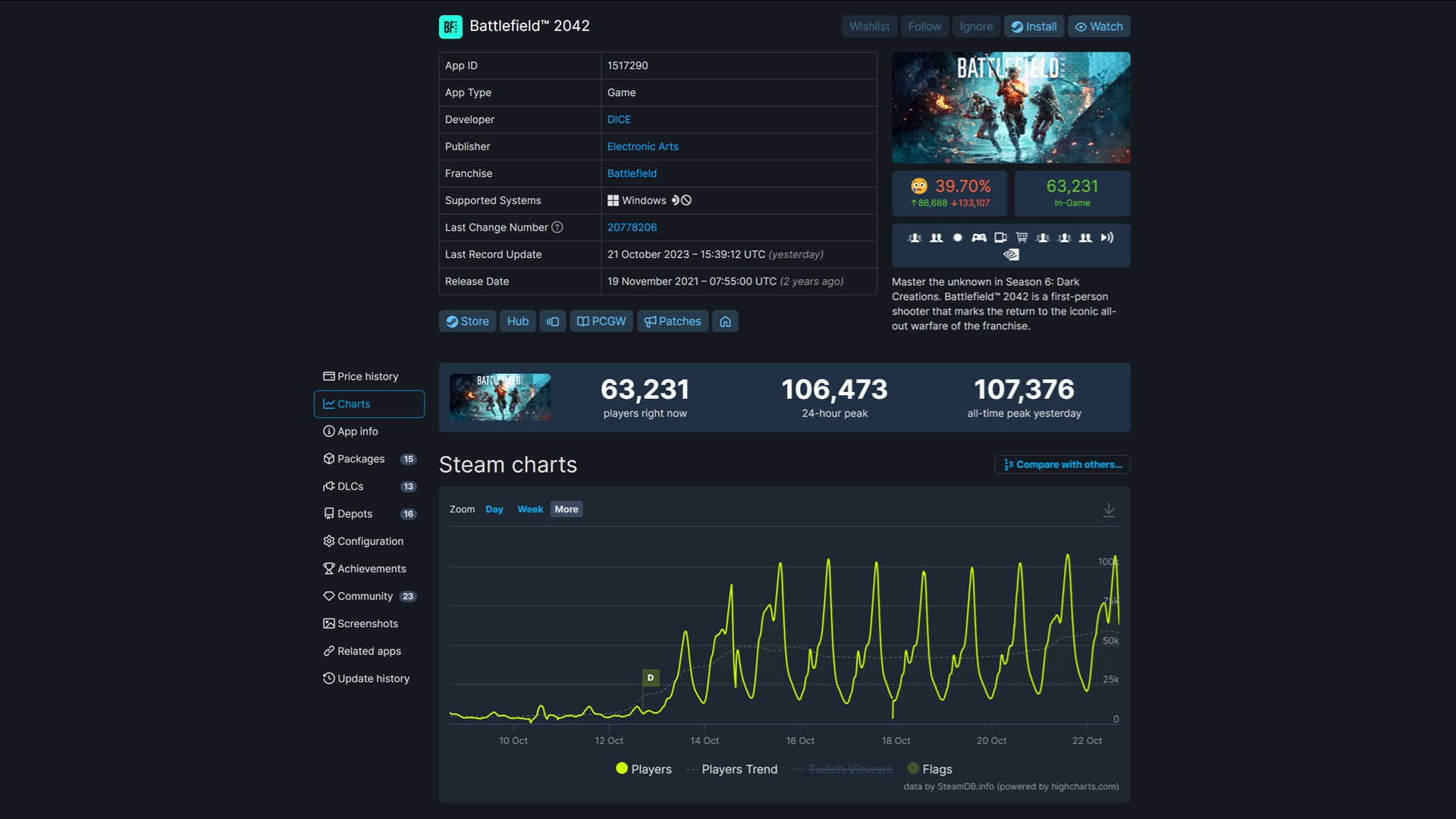
Task: Click the game controller icon in stats panel
Action: [979, 237]
